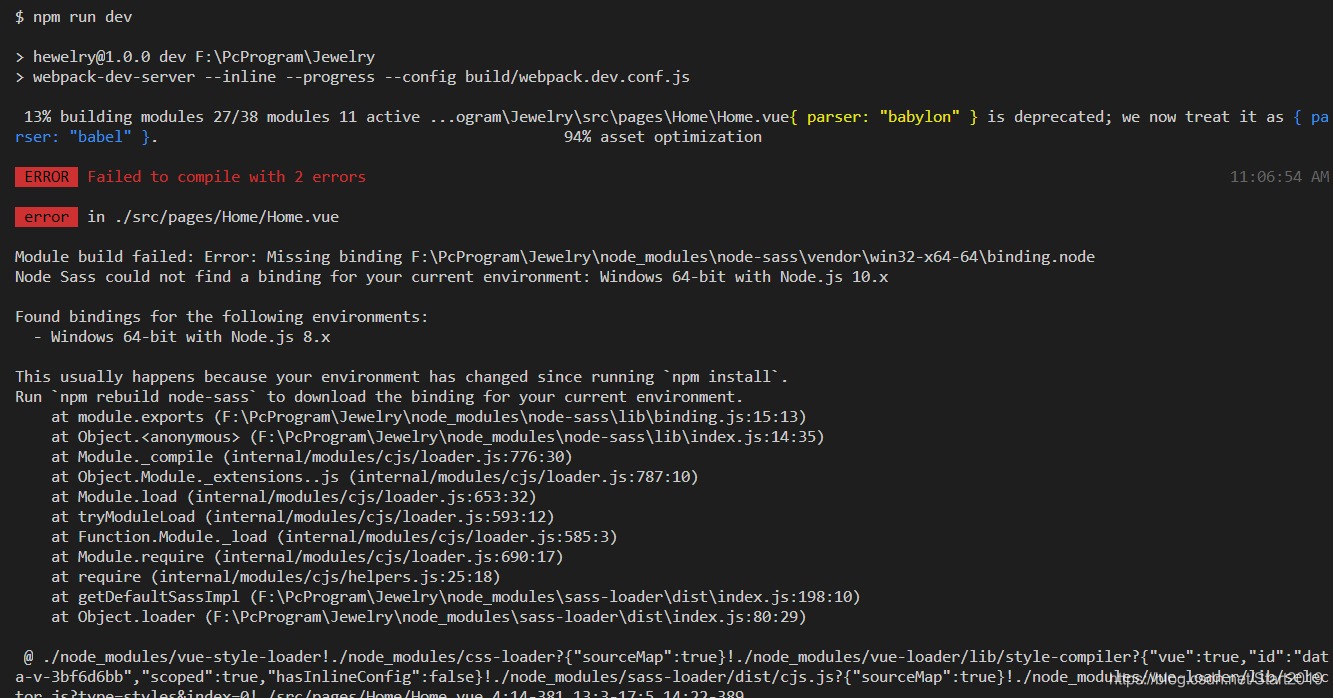Click the 11:06:54 AM timestamp
Image resolution: width=1333 pixels, height=698 pixels.
(1279, 177)
